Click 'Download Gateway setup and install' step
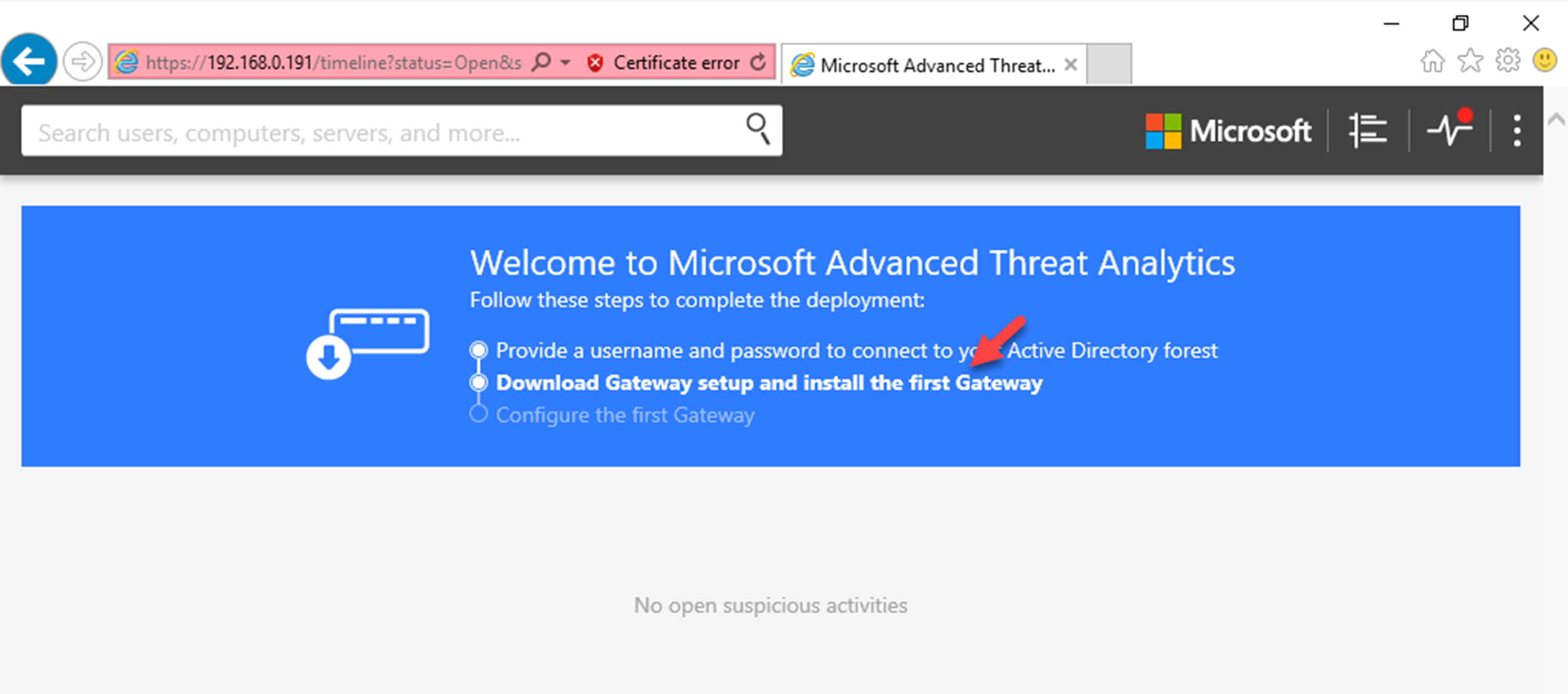 point(769,383)
